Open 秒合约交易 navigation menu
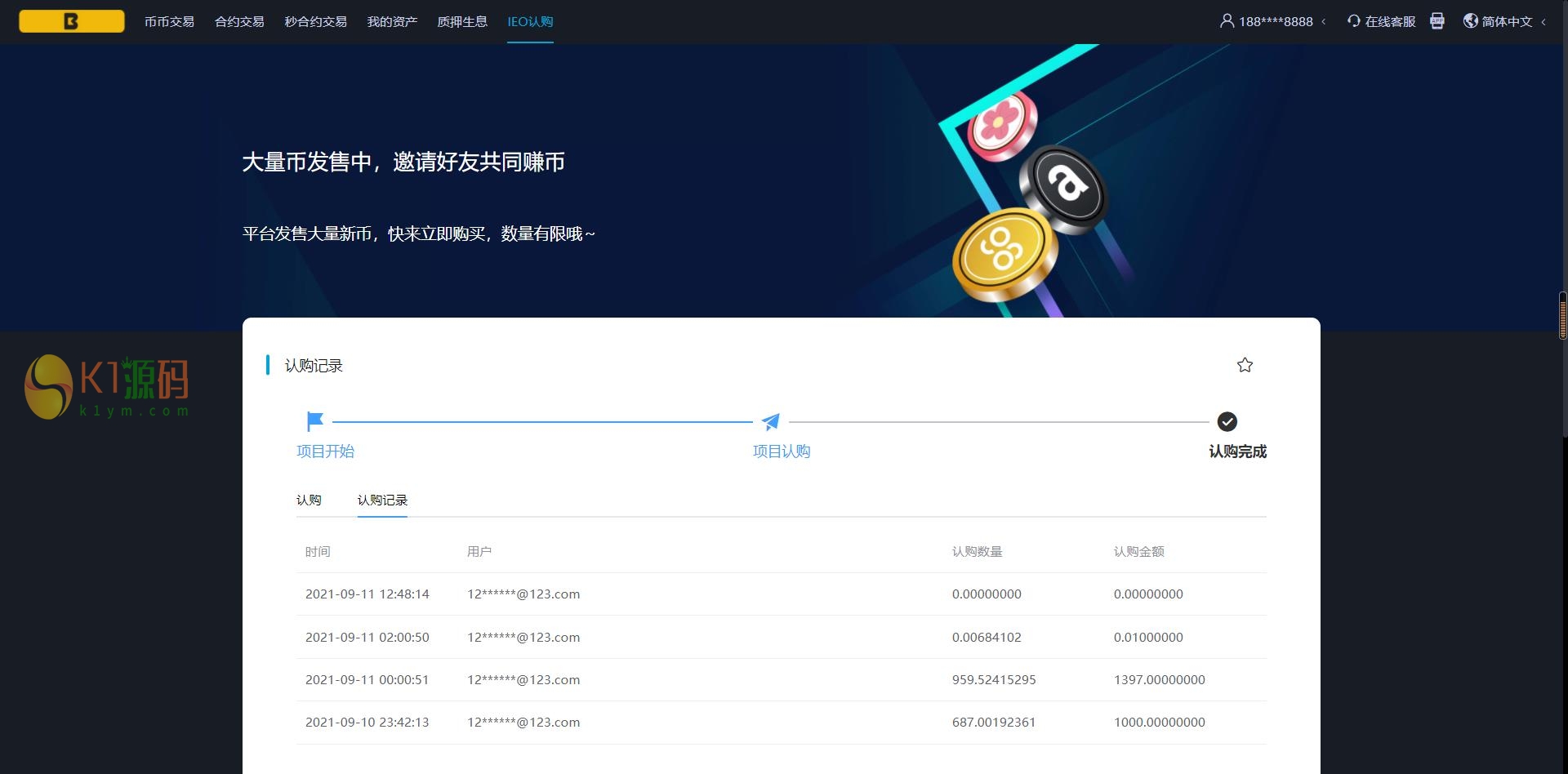This screenshot has width=1568, height=774. pyautogui.click(x=315, y=22)
